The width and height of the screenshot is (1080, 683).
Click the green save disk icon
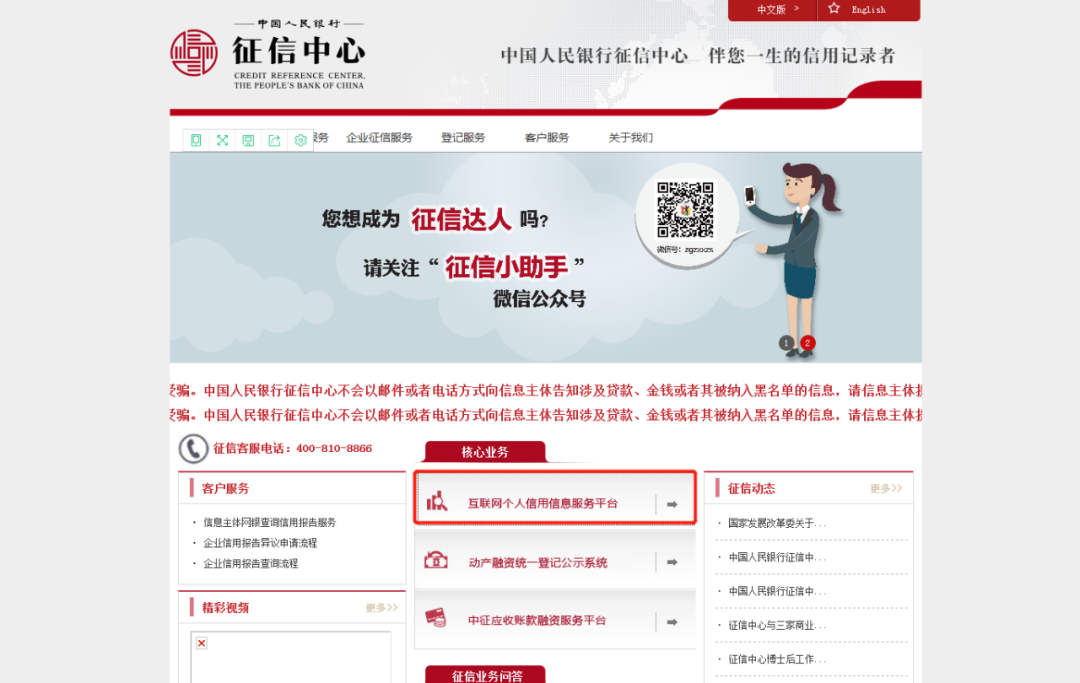249,140
